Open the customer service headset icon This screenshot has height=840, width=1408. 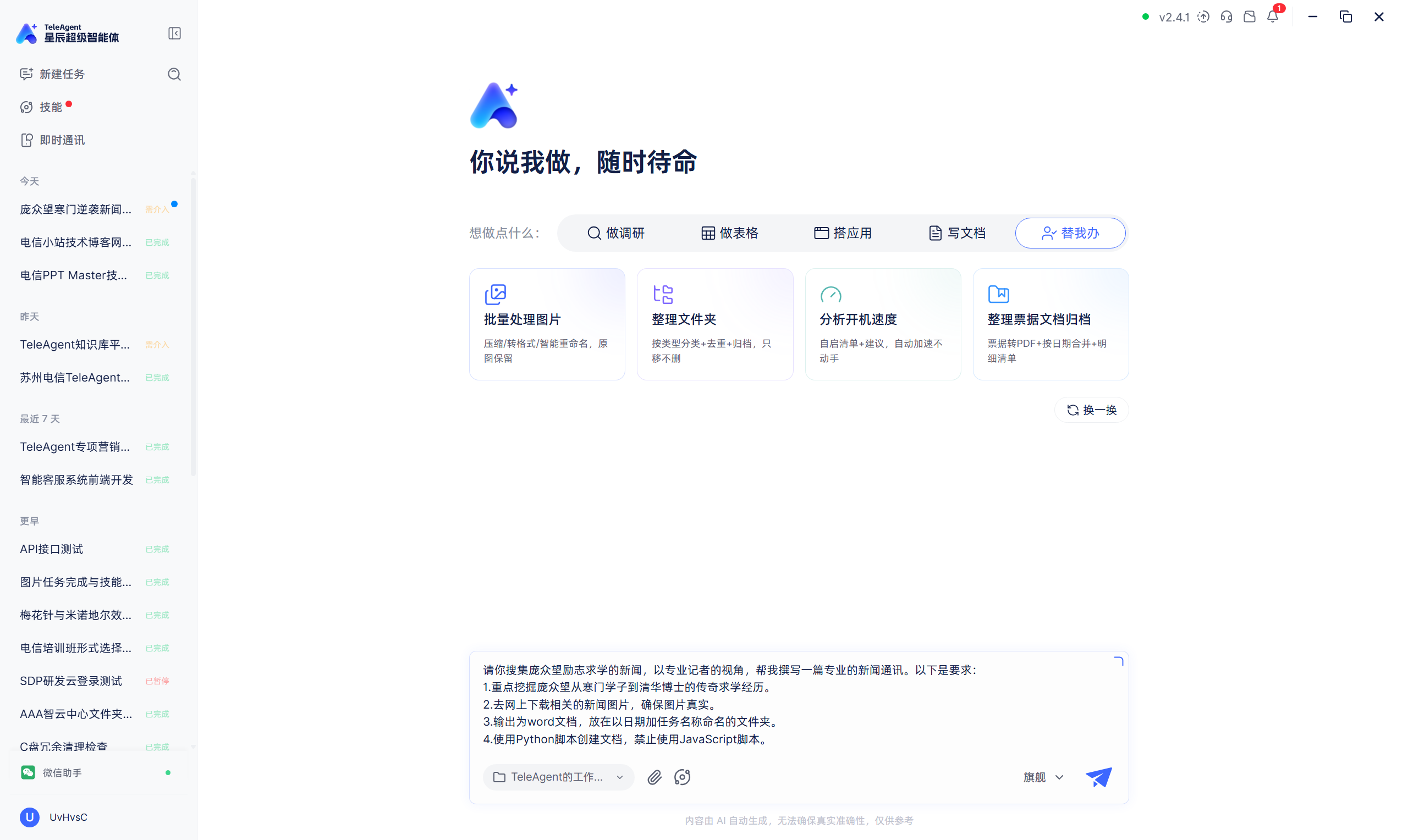tap(1226, 17)
